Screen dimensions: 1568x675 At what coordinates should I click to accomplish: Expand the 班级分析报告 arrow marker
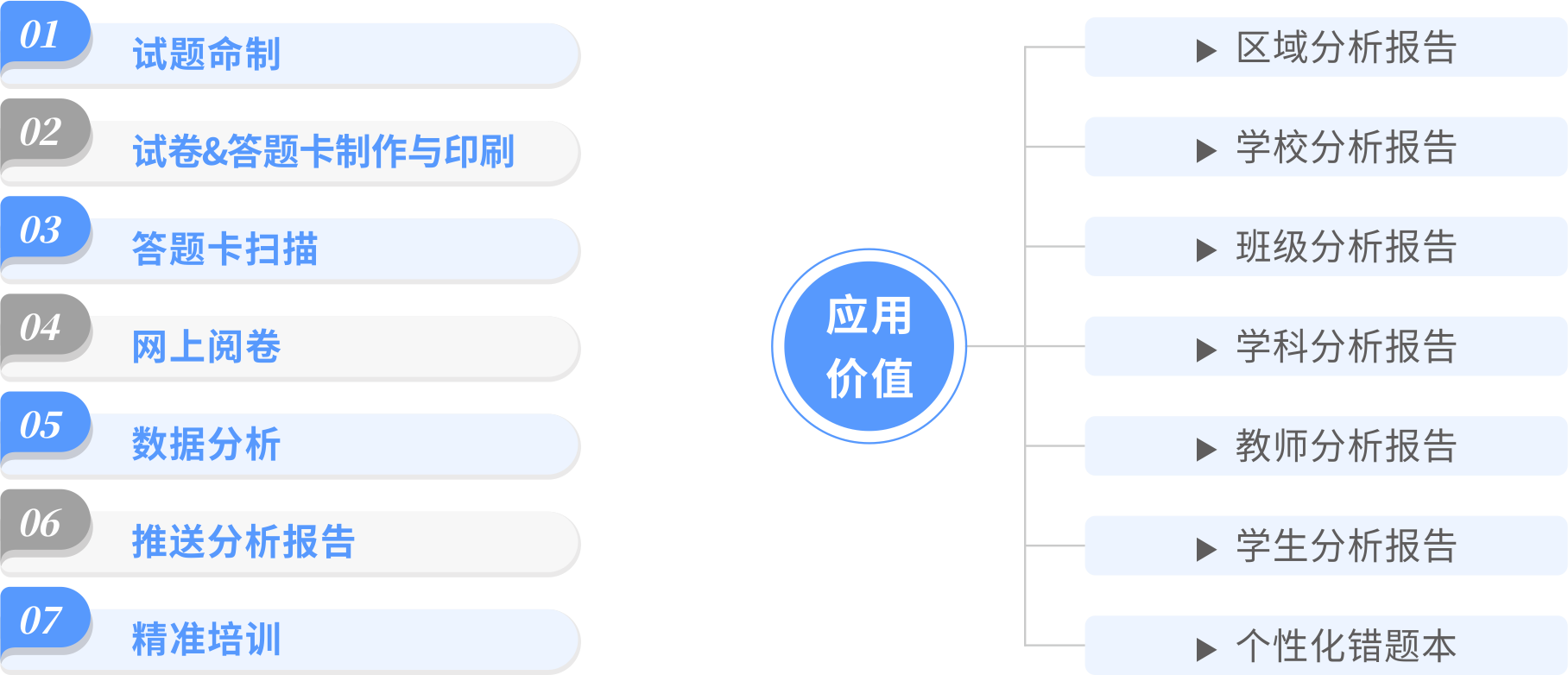click(x=1205, y=250)
